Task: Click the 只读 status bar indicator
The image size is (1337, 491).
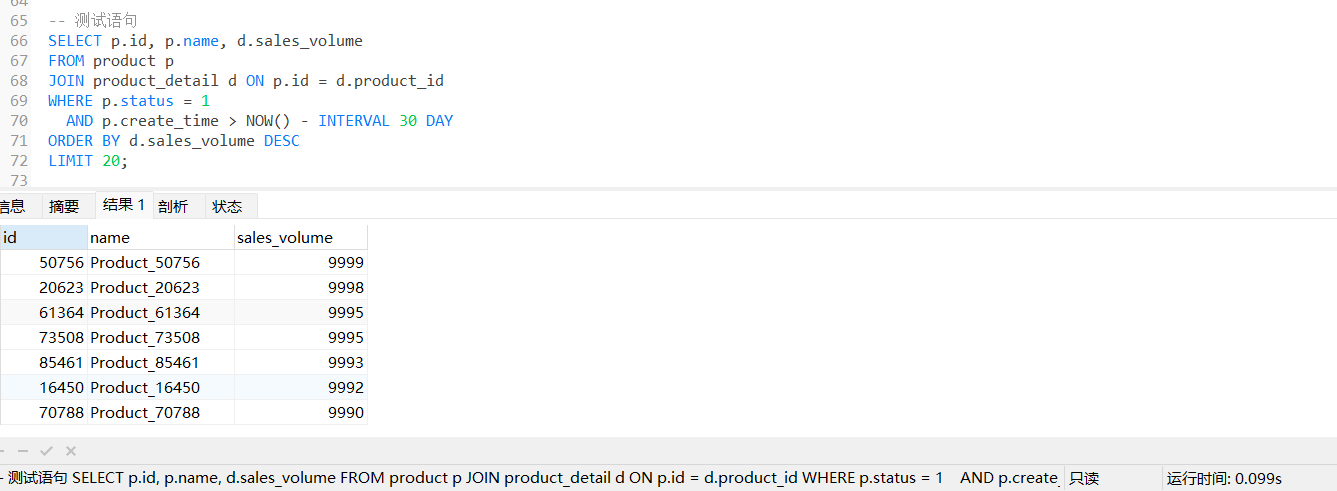Action: tap(1084, 478)
